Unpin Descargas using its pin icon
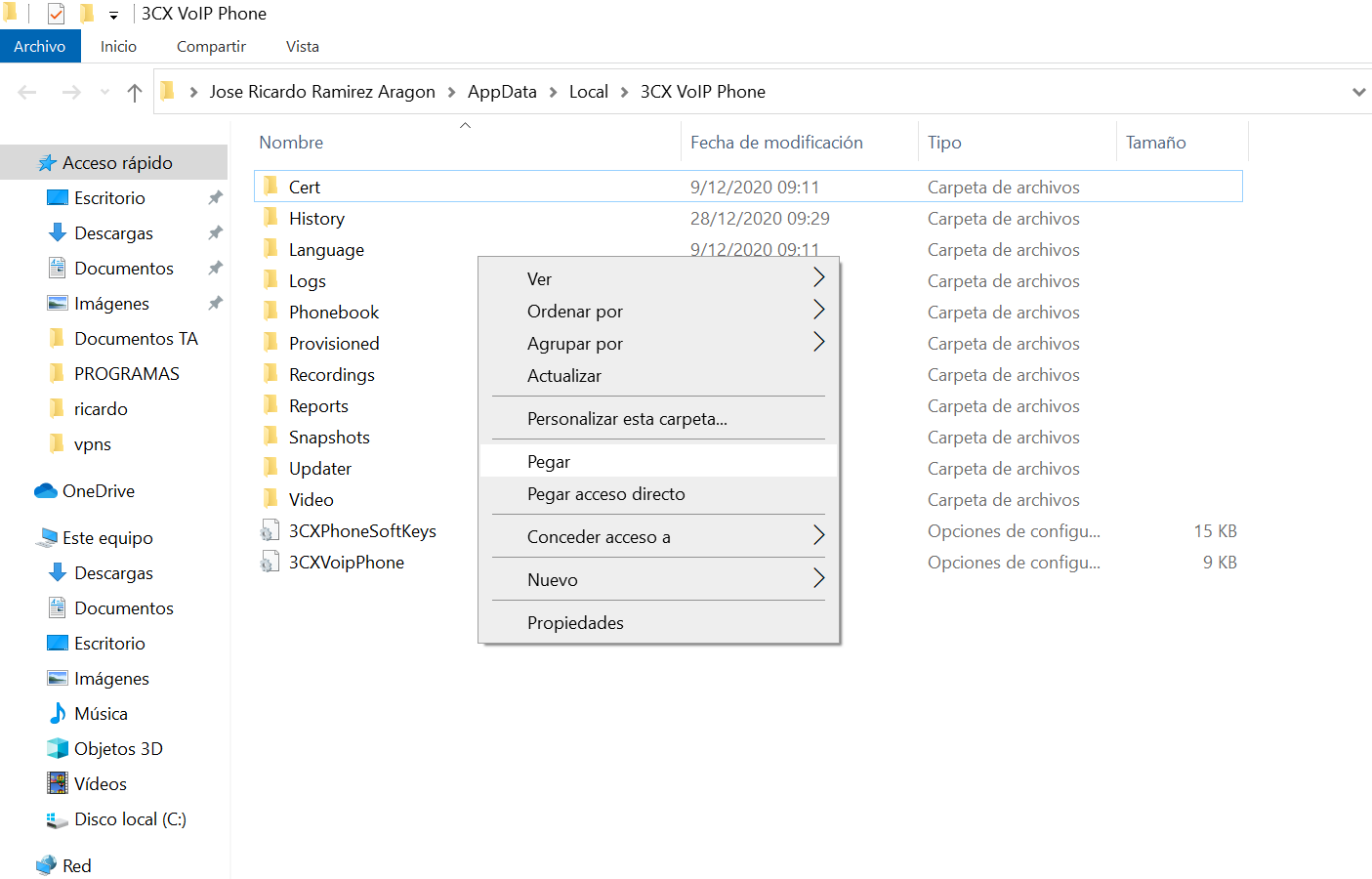 pos(215,232)
